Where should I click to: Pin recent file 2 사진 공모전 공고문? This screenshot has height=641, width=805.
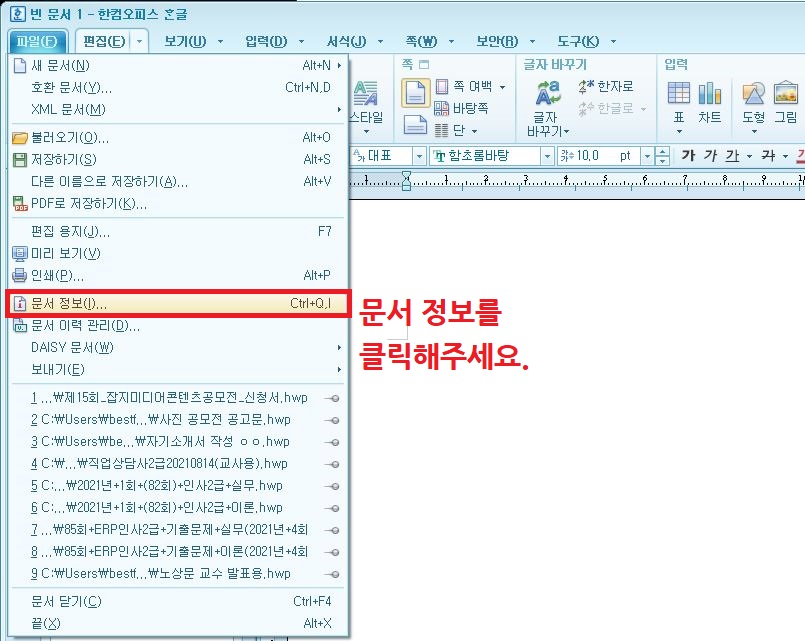333,420
